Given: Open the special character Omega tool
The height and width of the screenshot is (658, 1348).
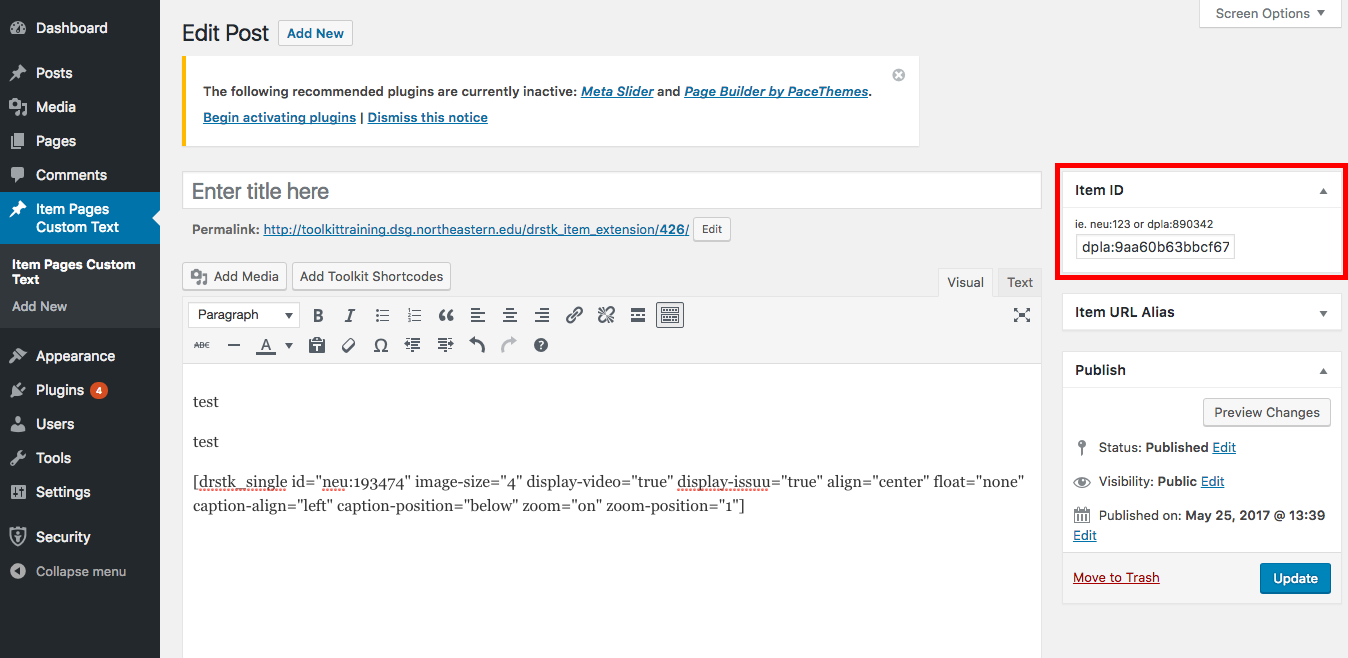Looking at the screenshot, I should (x=380, y=345).
